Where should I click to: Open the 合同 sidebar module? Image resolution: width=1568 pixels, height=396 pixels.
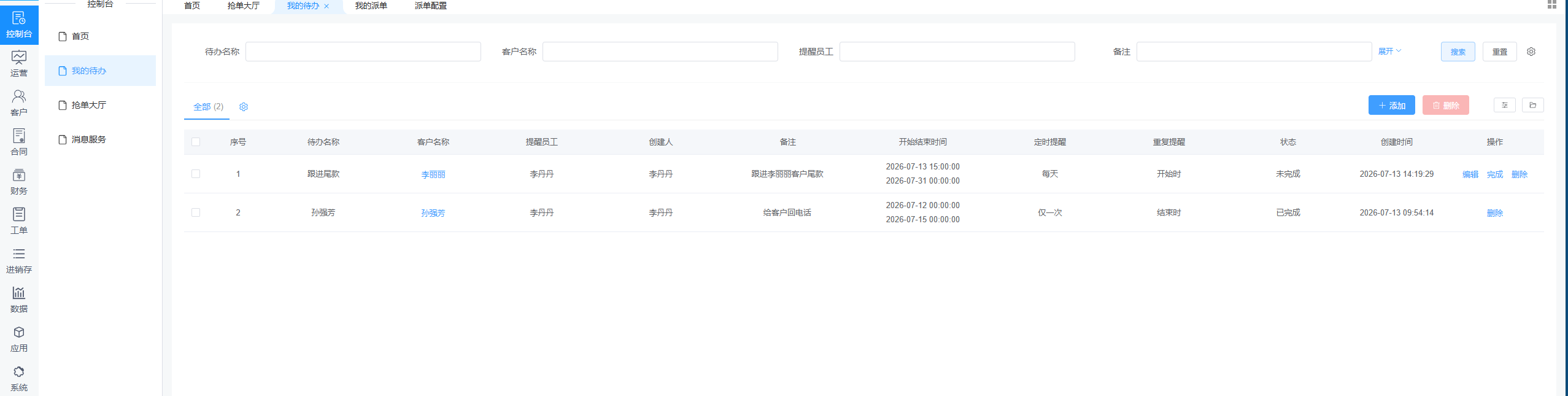click(x=19, y=143)
